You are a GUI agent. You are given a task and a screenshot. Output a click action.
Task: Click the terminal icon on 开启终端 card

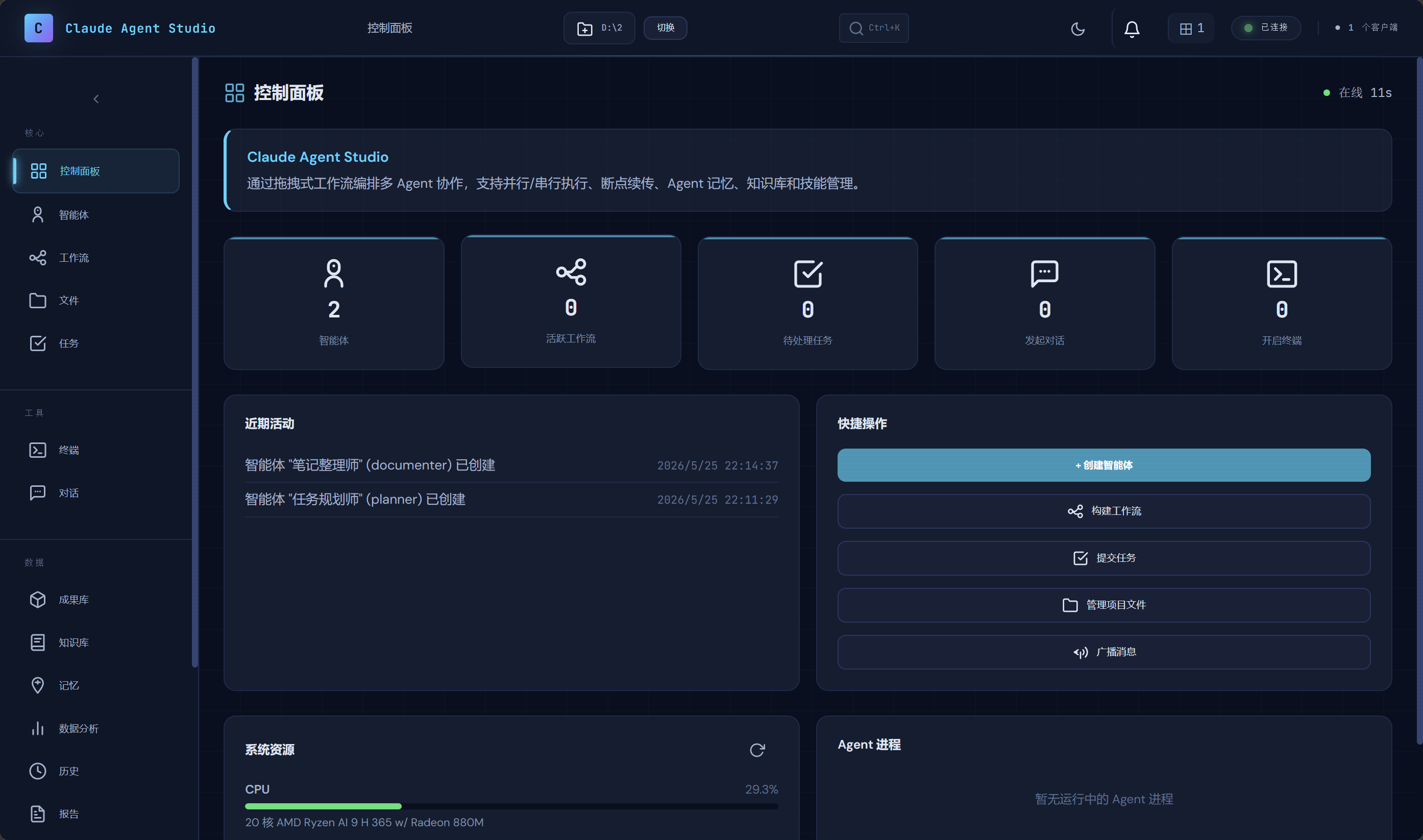tap(1282, 274)
